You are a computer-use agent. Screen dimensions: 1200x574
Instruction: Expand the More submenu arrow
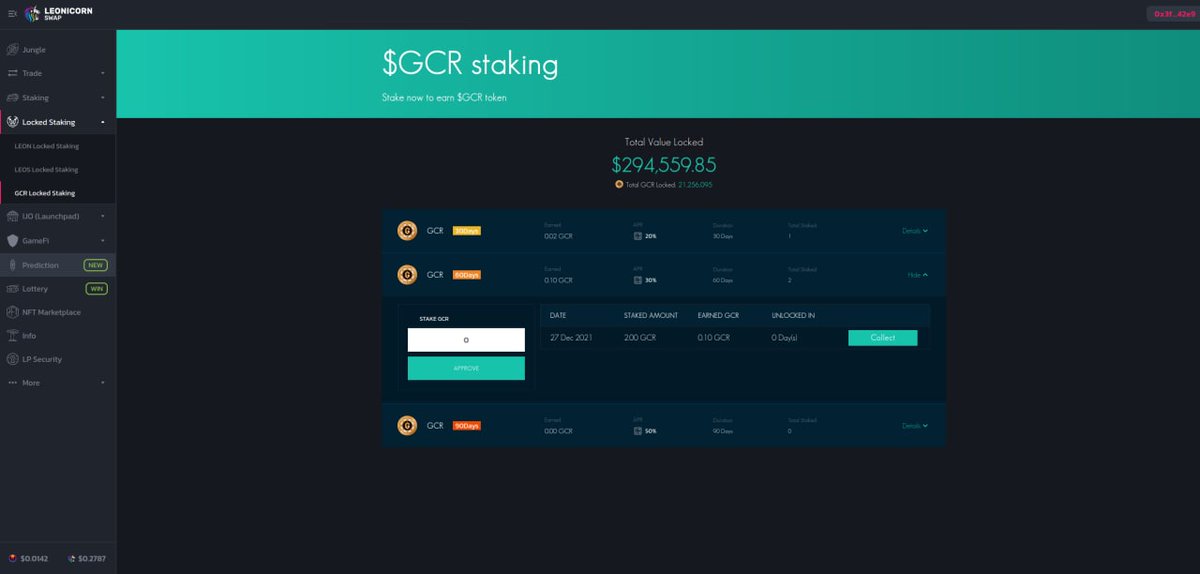[x=103, y=383]
